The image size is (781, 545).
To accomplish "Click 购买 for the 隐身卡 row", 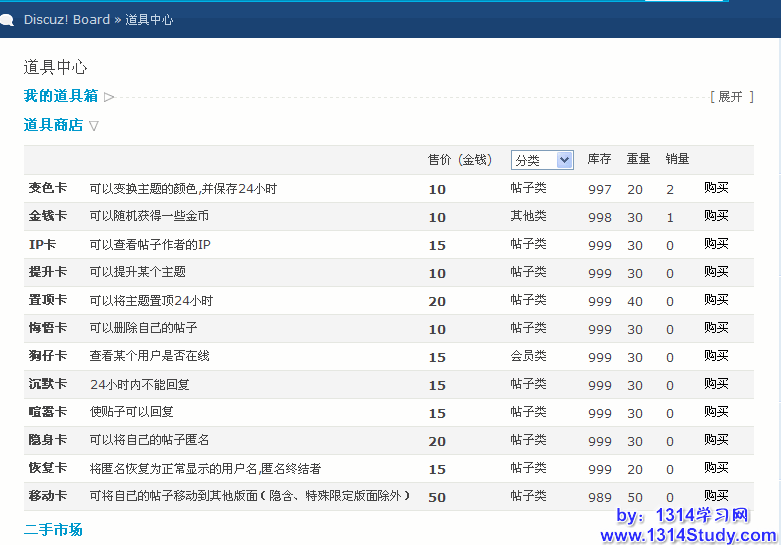I will tap(716, 440).
